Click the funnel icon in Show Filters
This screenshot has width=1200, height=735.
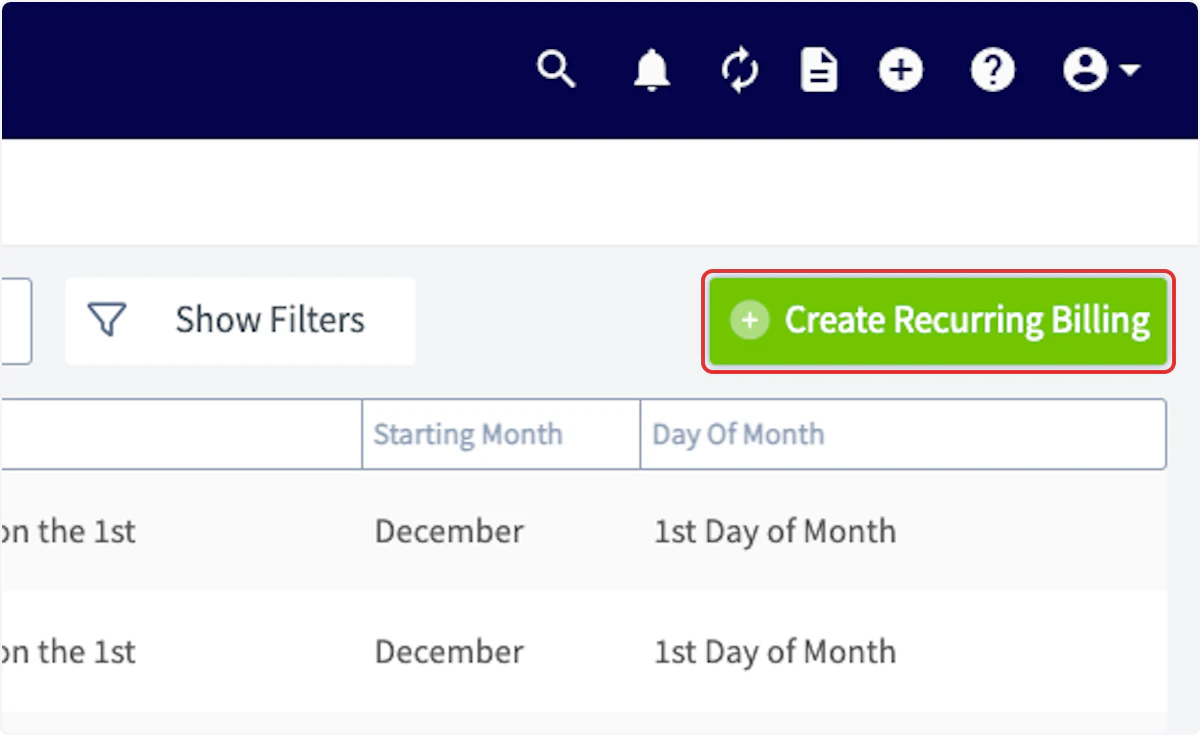coord(106,321)
